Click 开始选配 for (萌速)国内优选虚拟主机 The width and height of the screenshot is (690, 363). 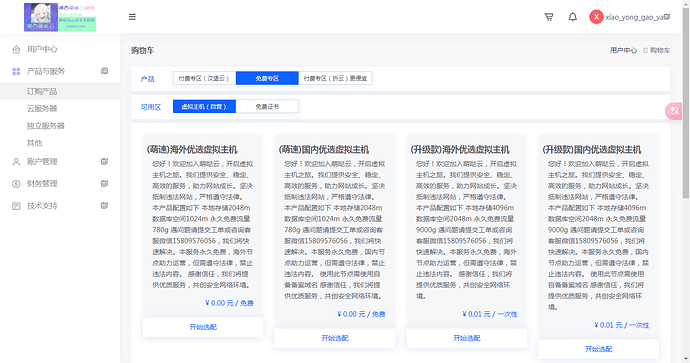point(335,338)
